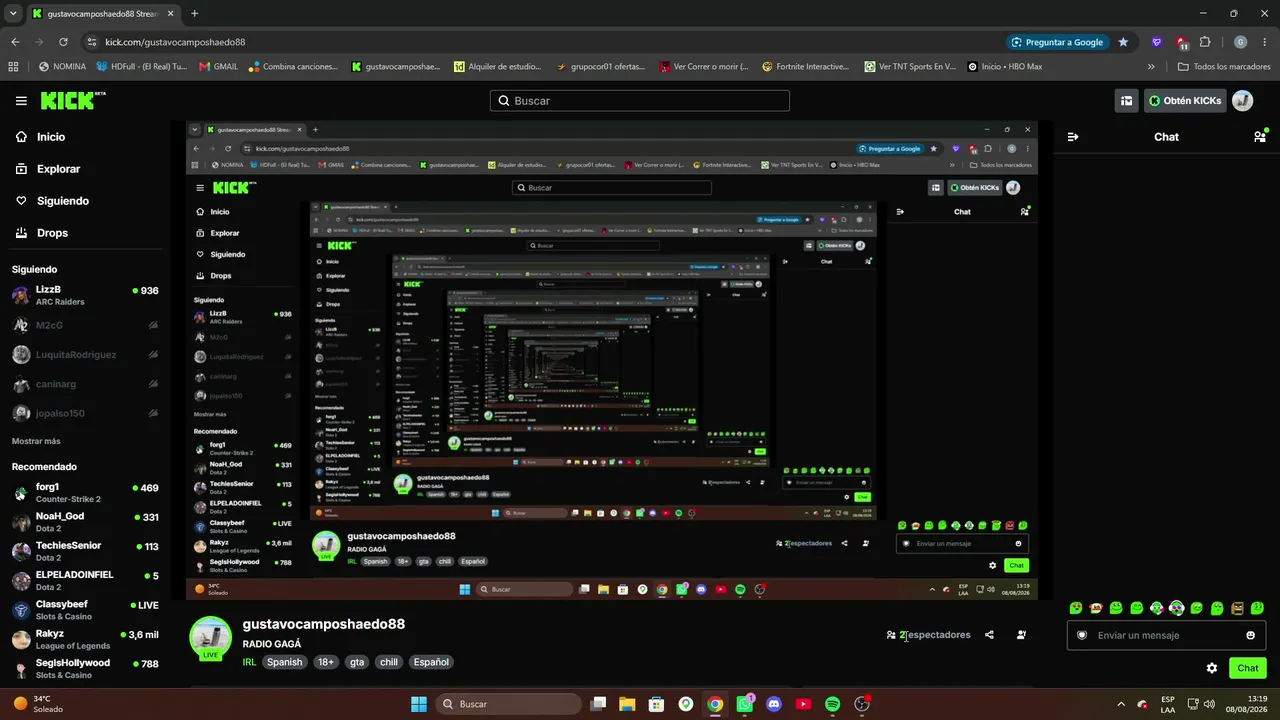Open Spotify from the taskbar

pos(832,704)
